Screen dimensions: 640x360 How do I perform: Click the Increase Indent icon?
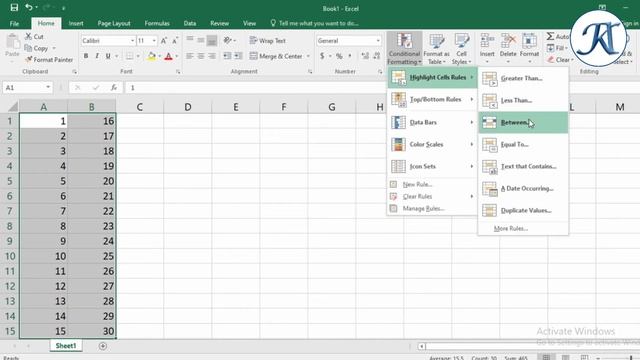(x=238, y=56)
